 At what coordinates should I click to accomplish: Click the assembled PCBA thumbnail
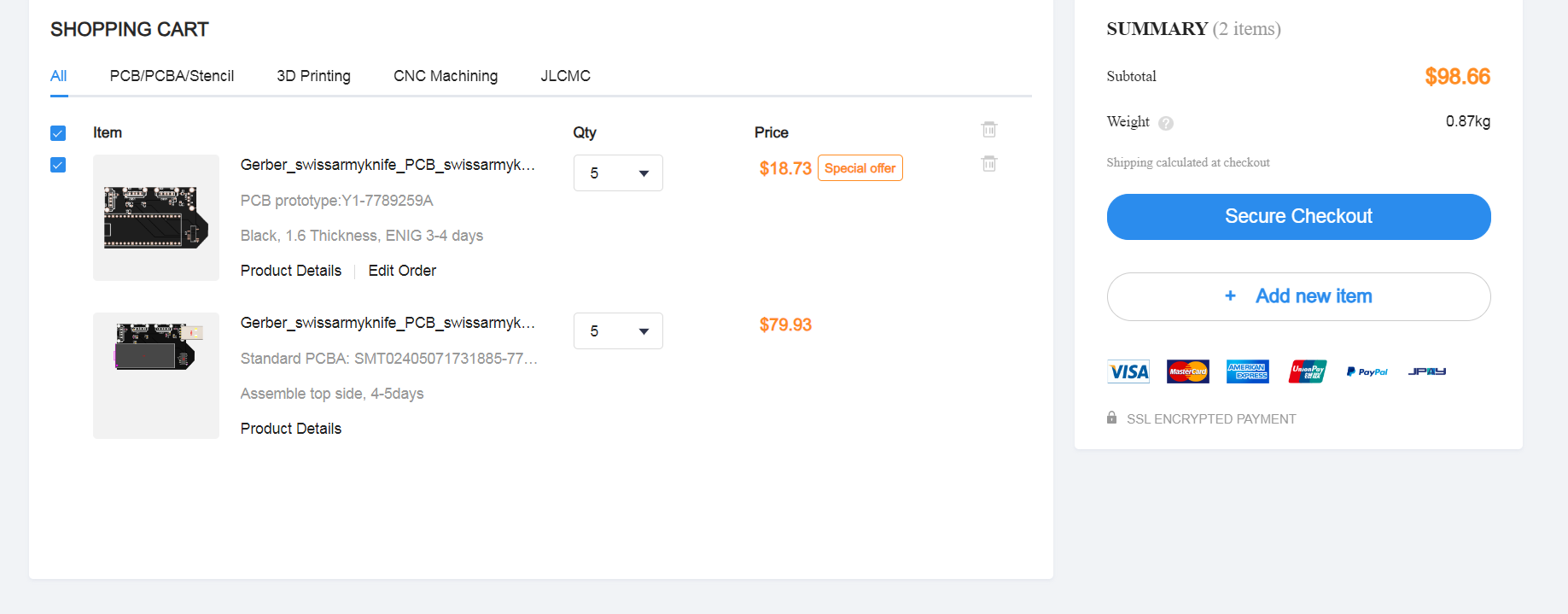tap(156, 376)
